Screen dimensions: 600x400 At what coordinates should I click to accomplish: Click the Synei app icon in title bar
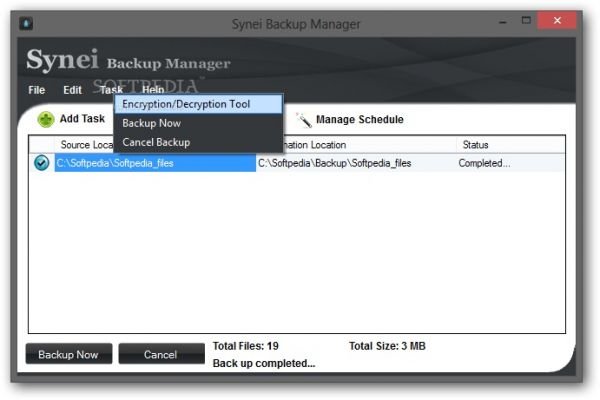tap(26, 24)
